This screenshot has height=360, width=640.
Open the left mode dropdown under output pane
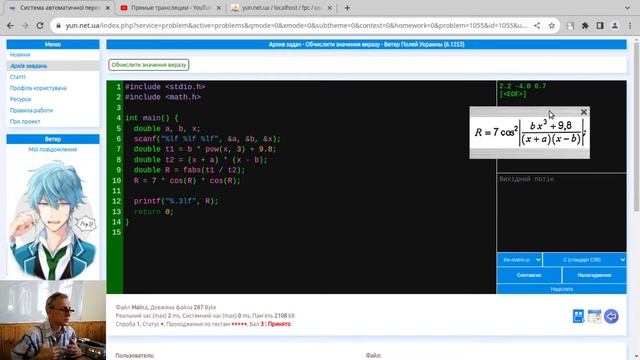[520, 260]
